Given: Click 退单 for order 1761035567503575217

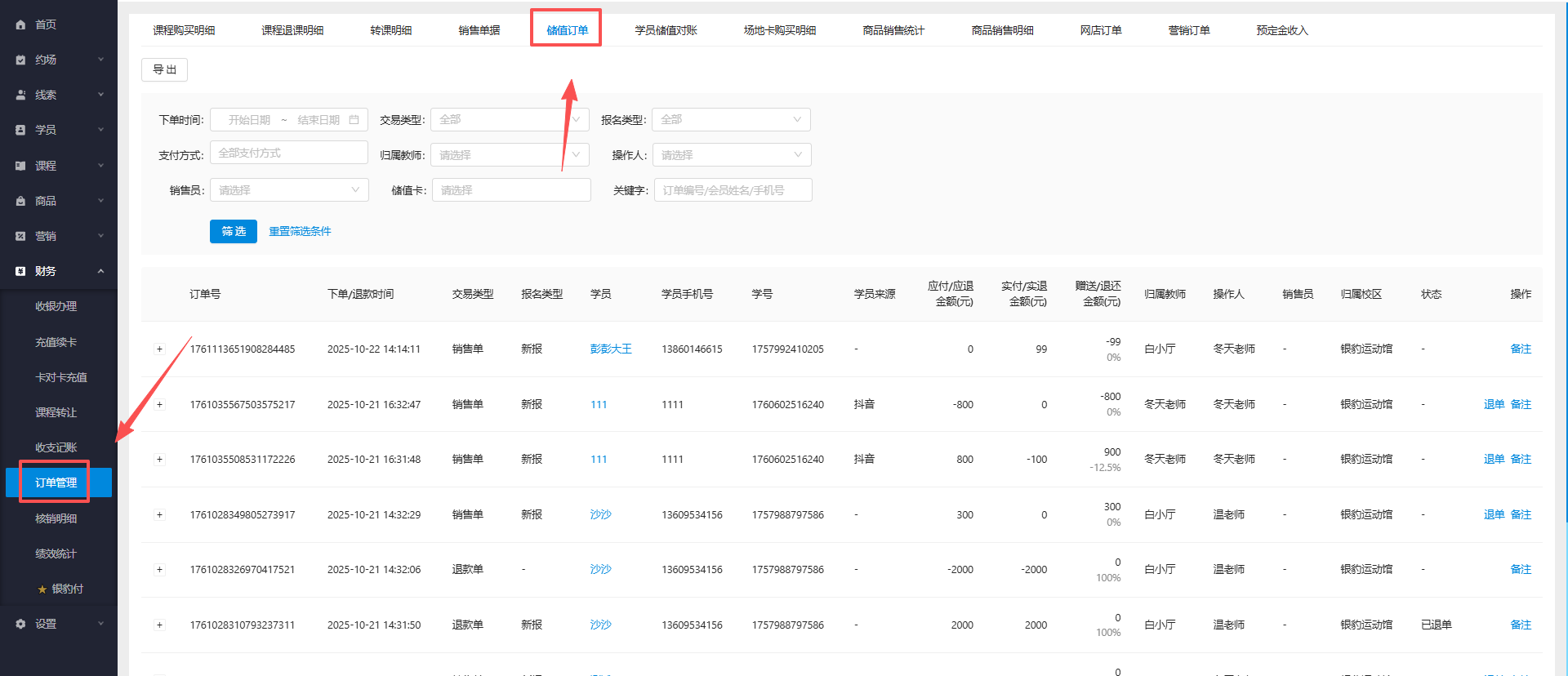Looking at the screenshot, I should point(1494,404).
